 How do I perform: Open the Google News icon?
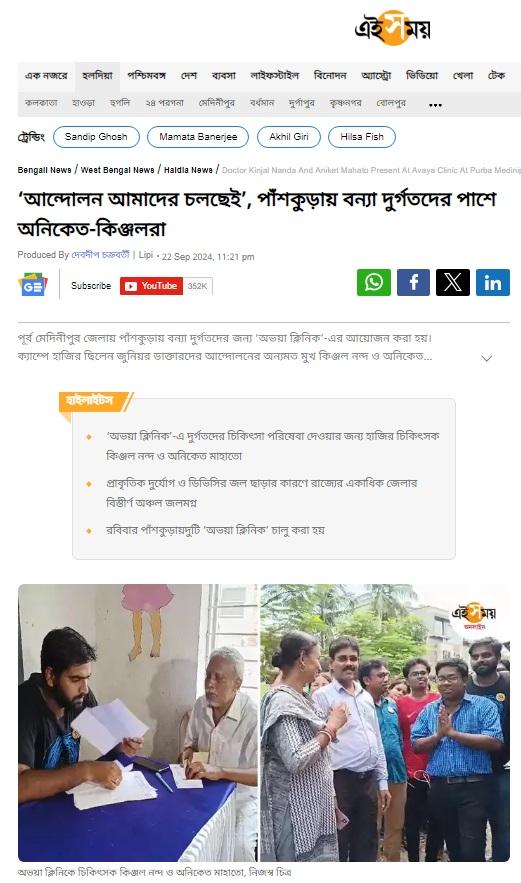coord(33,285)
